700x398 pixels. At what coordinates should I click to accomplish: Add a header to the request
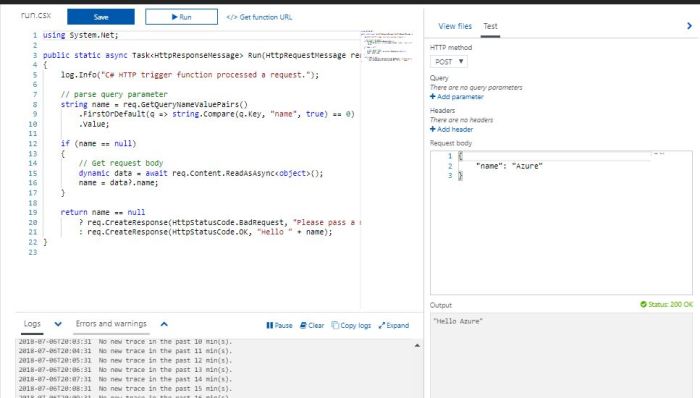point(451,129)
